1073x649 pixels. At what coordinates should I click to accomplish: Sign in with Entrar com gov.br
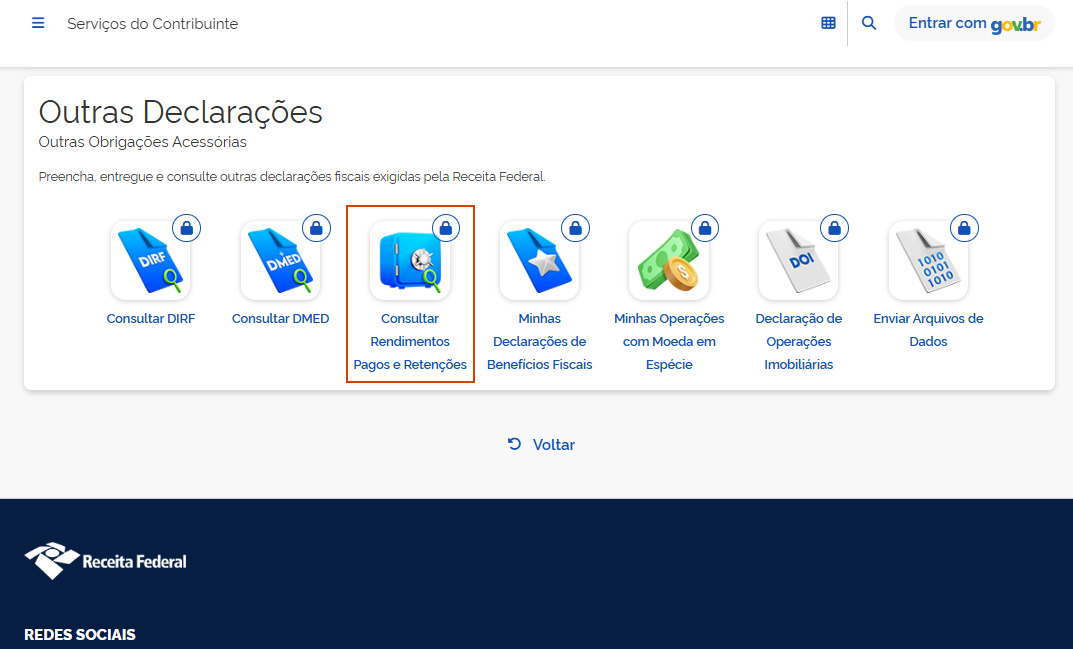[x=974, y=23]
